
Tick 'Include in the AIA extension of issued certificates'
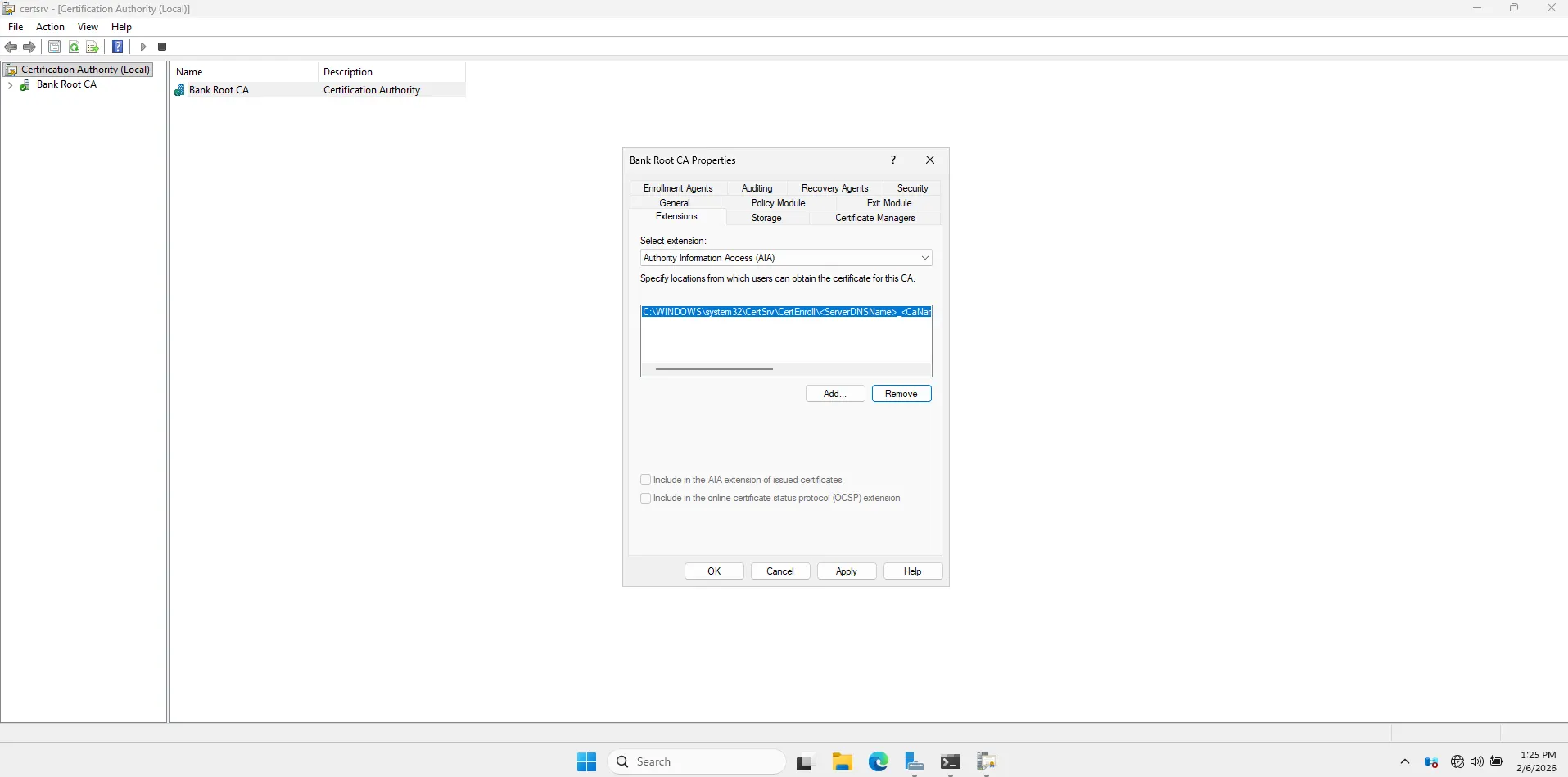point(645,480)
